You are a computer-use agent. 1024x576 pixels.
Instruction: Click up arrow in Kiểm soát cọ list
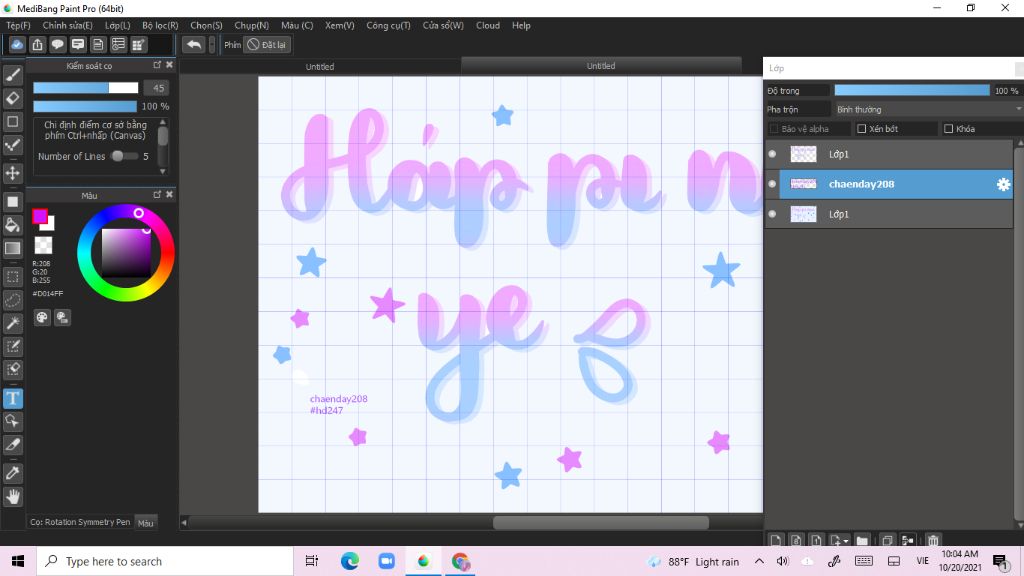coord(163,122)
